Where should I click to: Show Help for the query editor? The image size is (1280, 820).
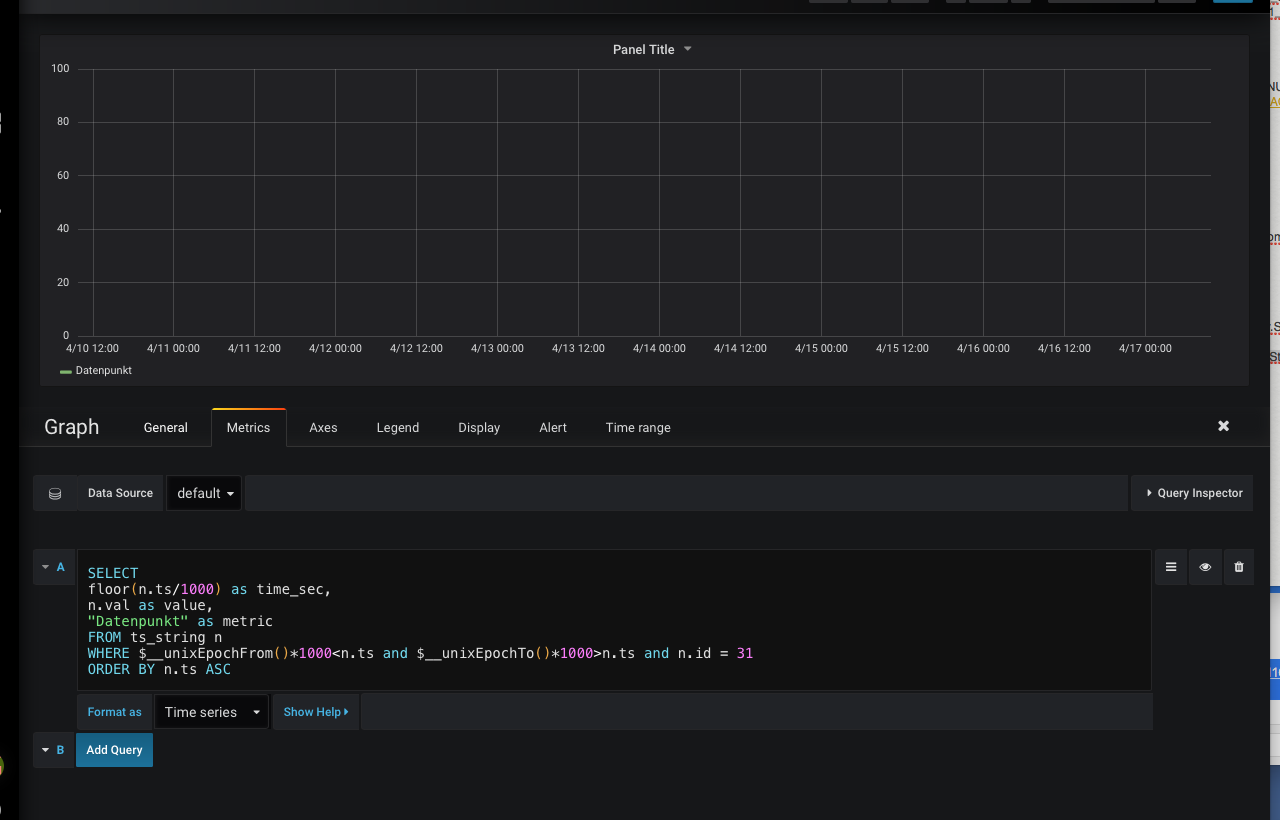coord(316,712)
